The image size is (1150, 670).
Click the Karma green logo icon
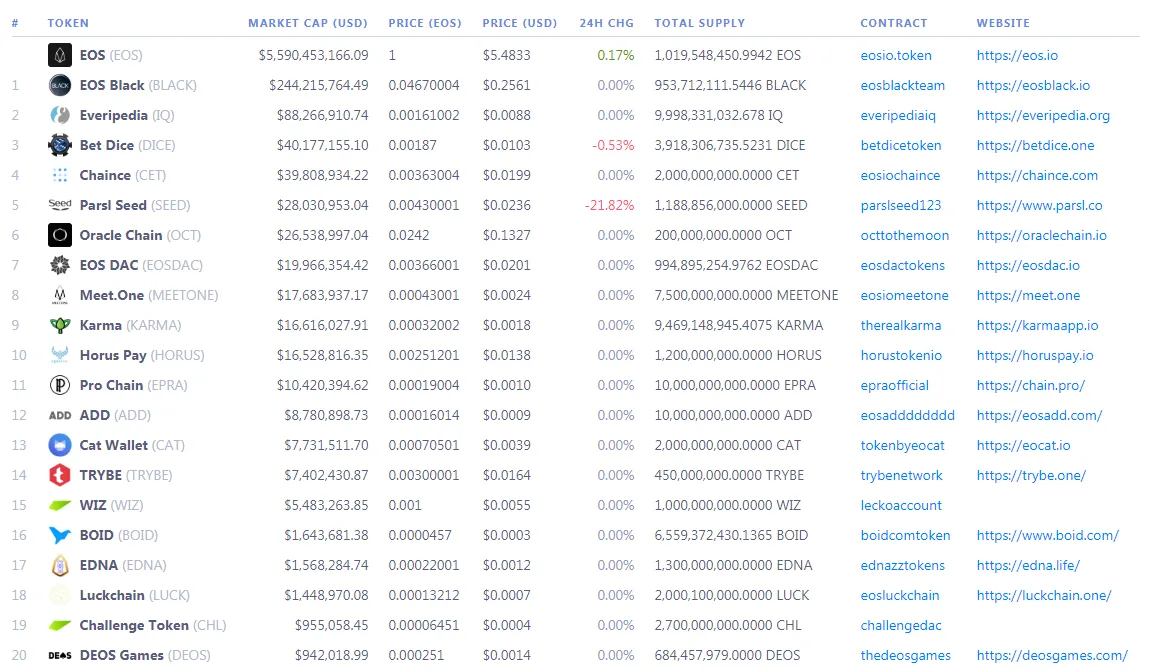coord(59,325)
